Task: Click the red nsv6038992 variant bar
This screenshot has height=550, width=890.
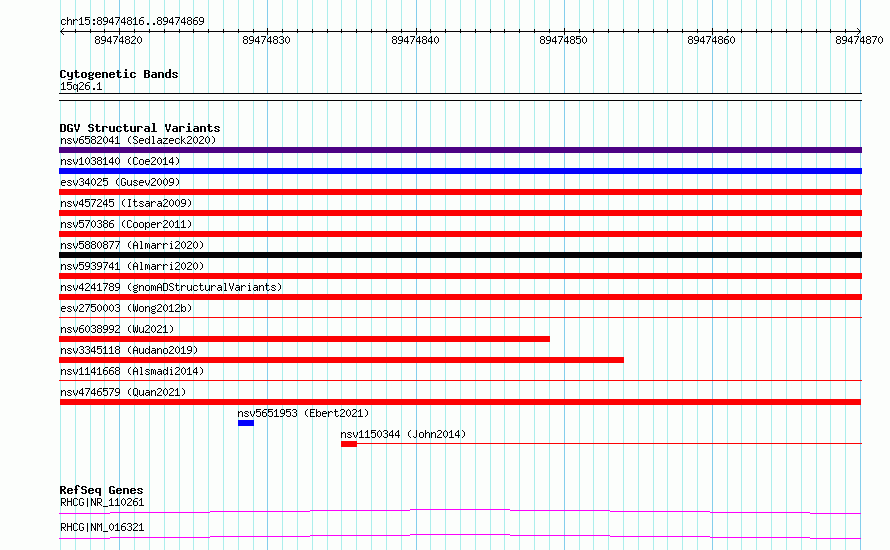Action: tap(304, 339)
